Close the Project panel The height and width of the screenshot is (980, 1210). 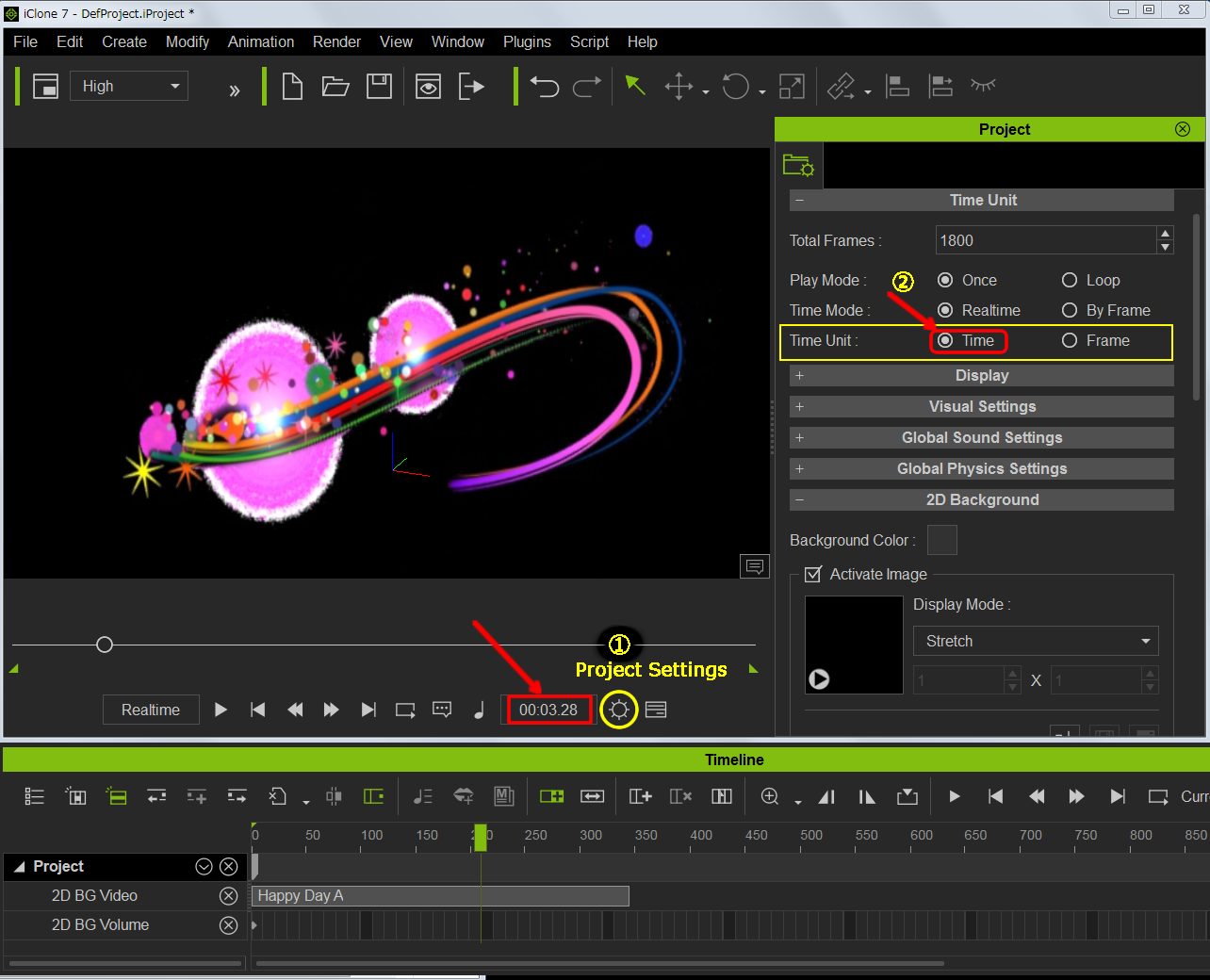[1183, 129]
